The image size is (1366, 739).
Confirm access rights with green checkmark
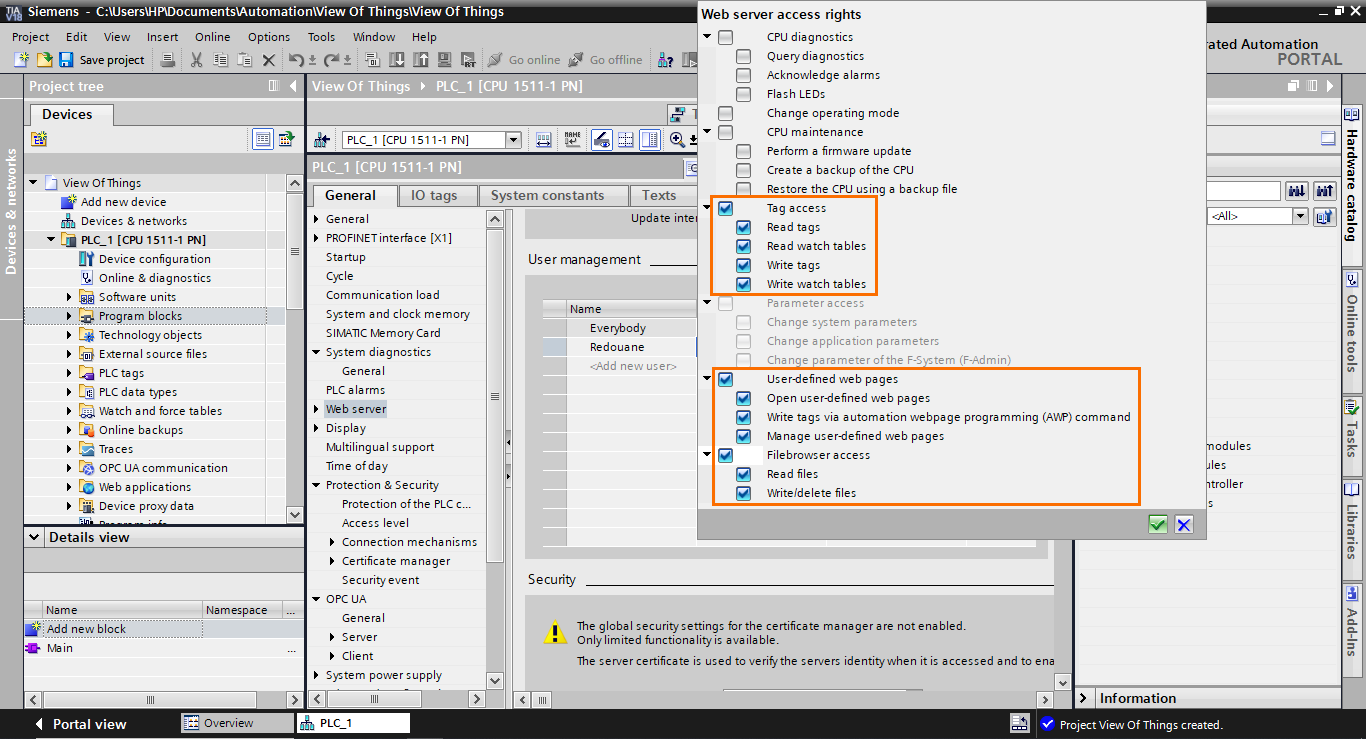[1158, 524]
